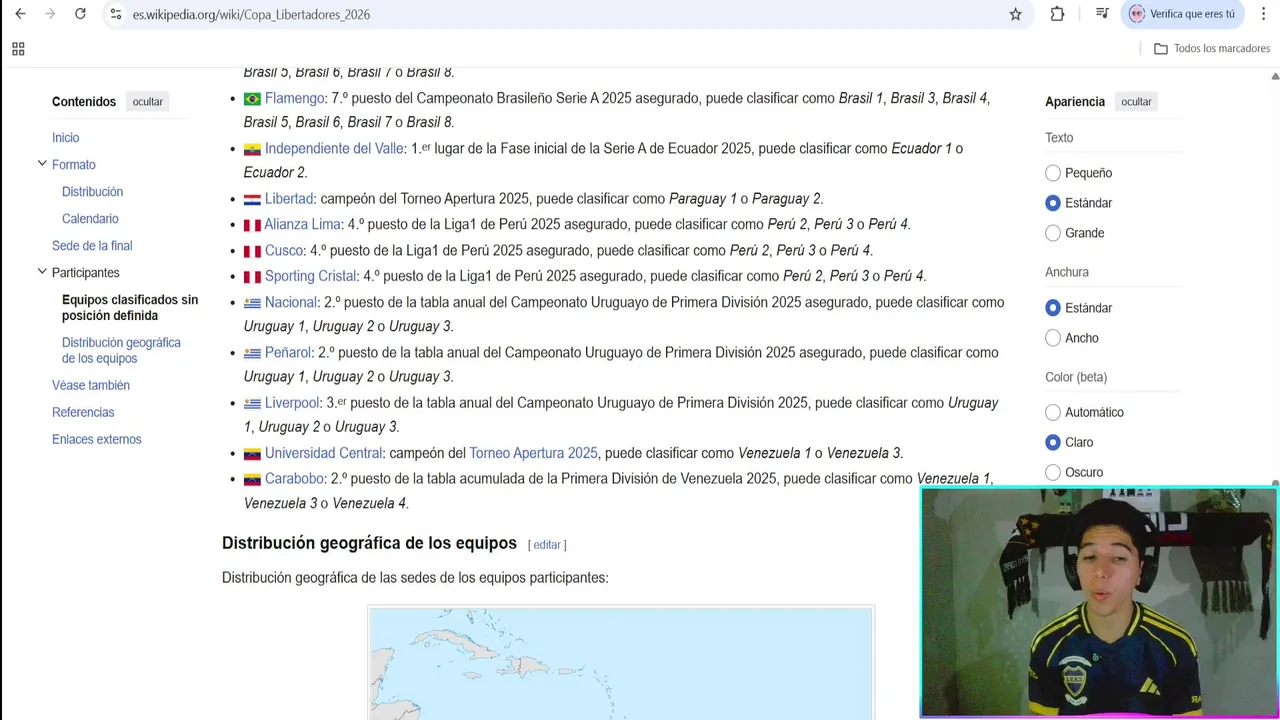
Task: Select Estándar text size
Action: pyautogui.click(x=1053, y=203)
